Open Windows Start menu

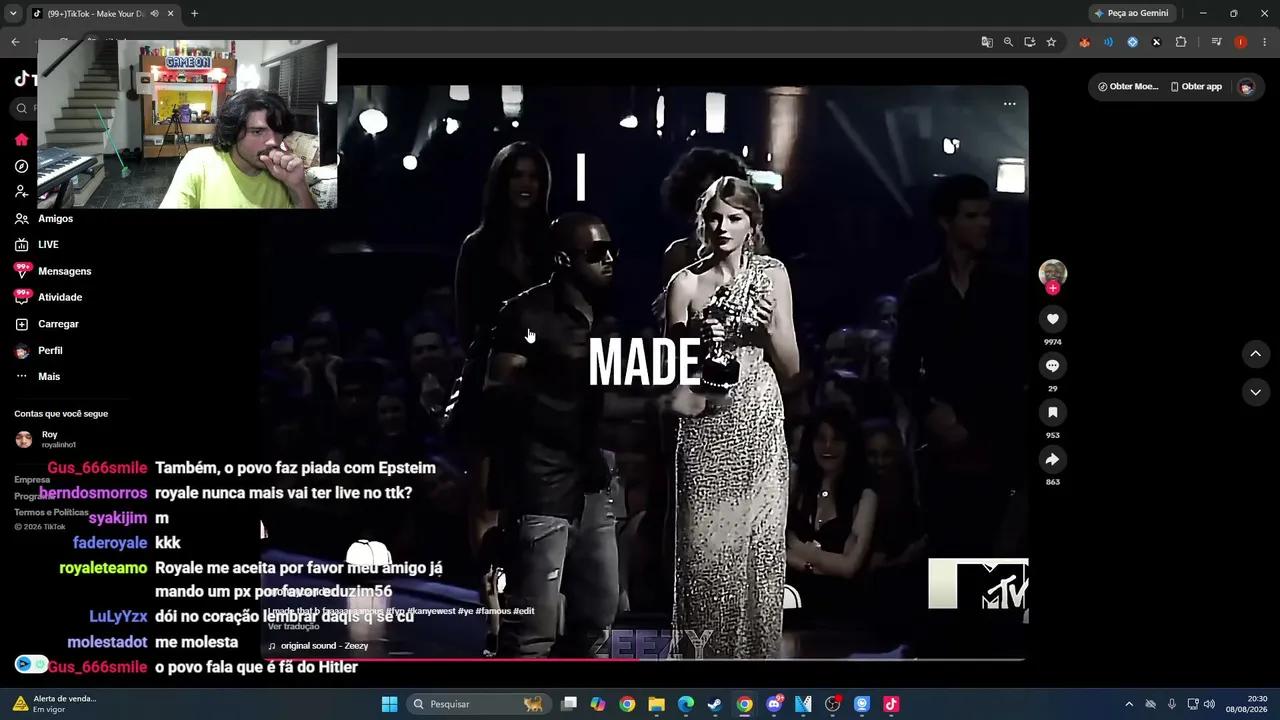tap(389, 704)
